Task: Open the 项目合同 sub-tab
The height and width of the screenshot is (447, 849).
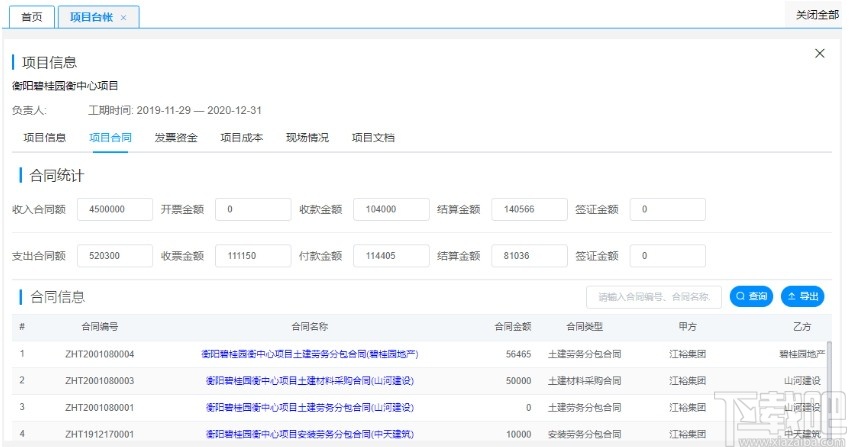Action: [110, 137]
